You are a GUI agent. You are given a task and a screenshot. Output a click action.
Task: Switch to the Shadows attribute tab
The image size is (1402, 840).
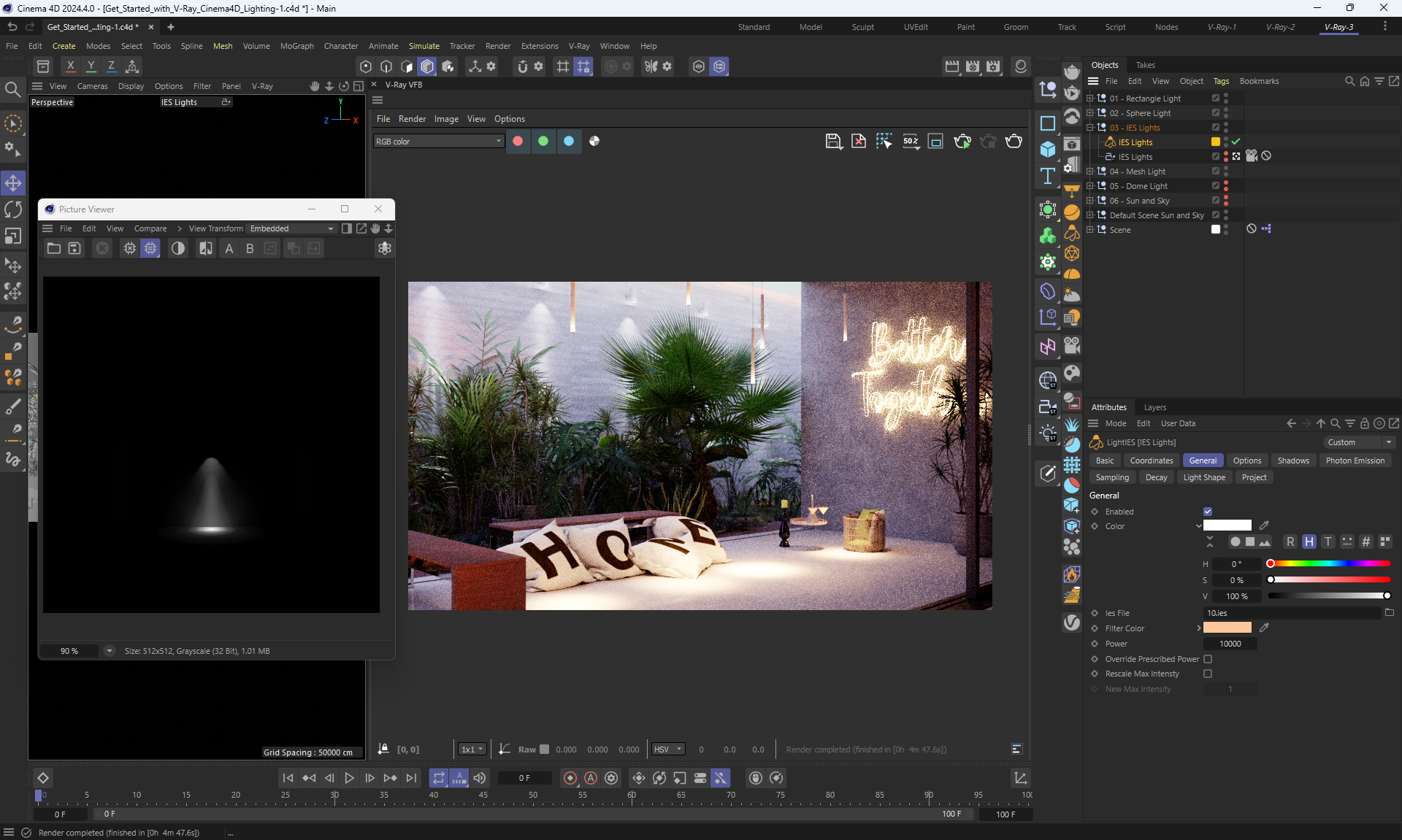[1292, 461]
